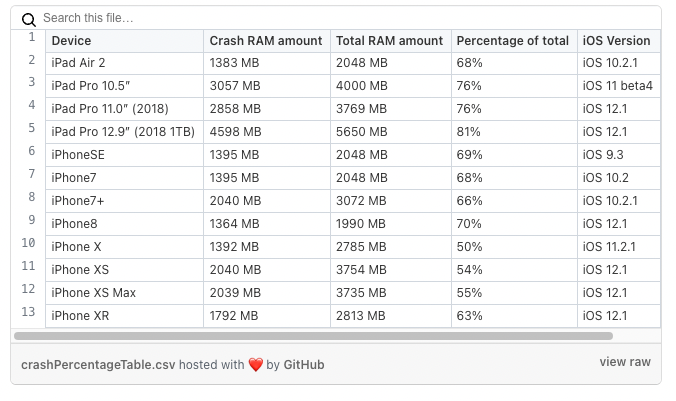The height and width of the screenshot is (401, 676).
Task: Select the Percentage of total column header
Action: pos(514,41)
